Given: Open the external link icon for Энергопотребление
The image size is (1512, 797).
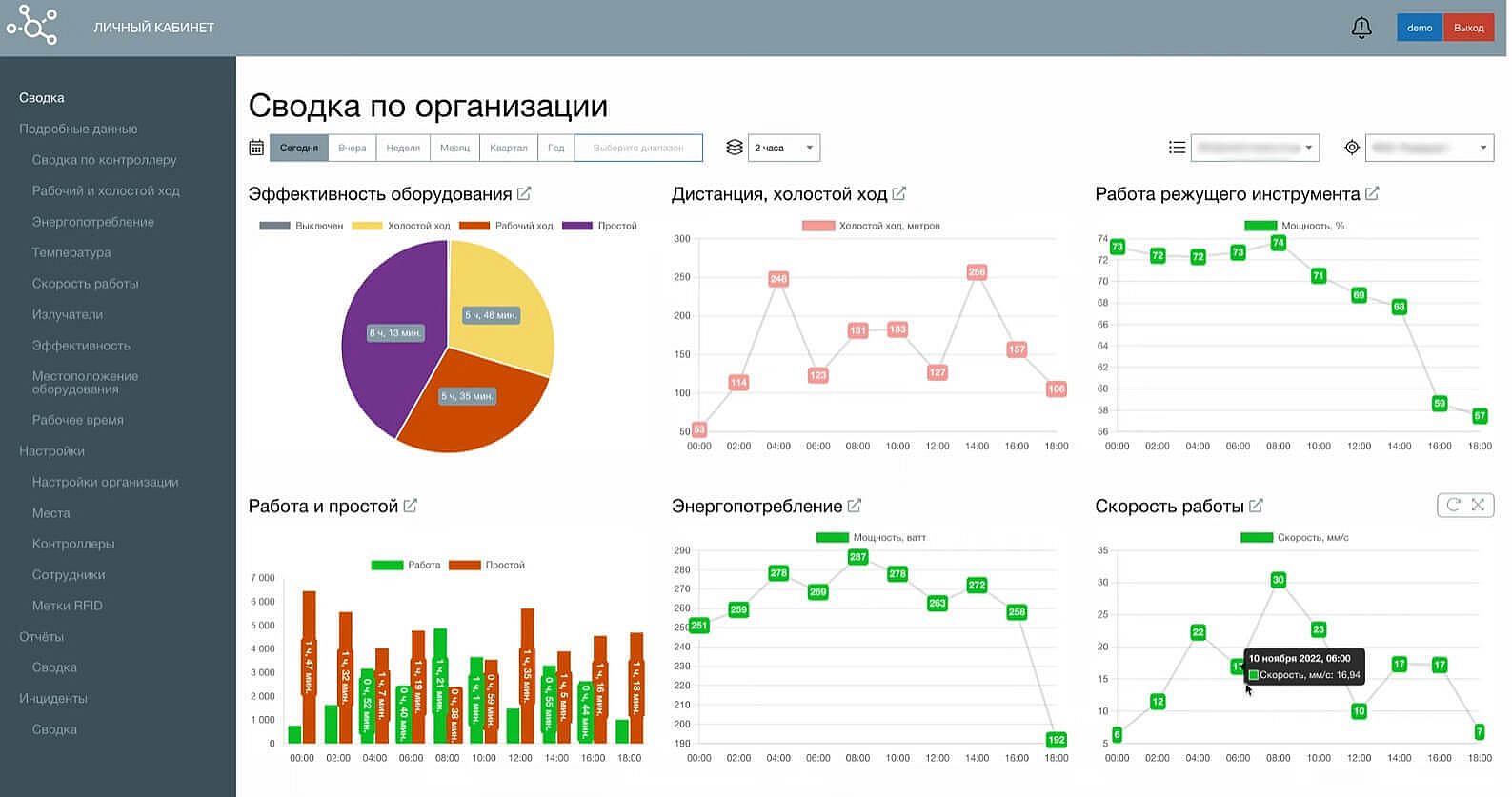Looking at the screenshot, I should pos(855,506).
